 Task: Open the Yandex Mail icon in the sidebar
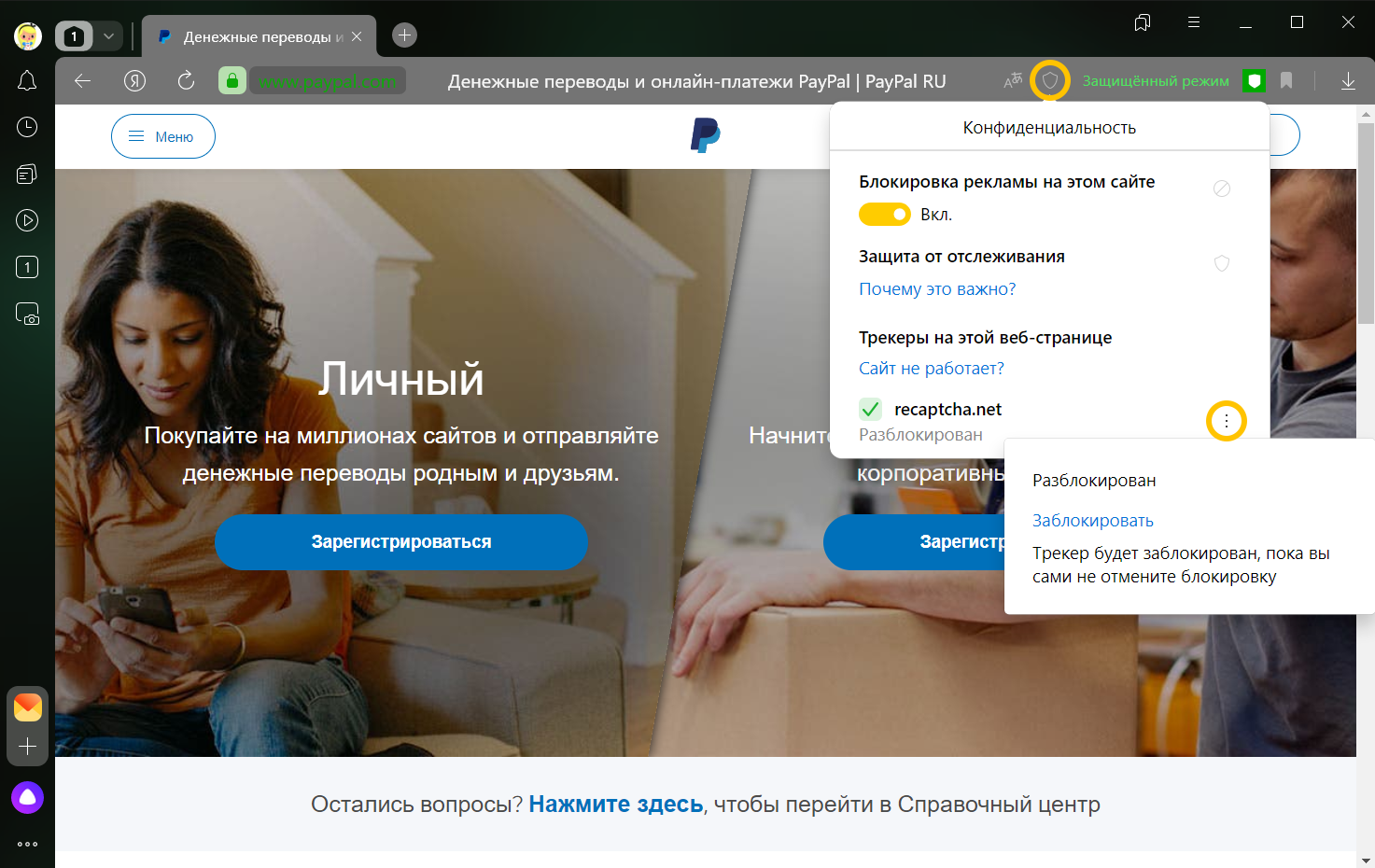(x=28, y=707)
